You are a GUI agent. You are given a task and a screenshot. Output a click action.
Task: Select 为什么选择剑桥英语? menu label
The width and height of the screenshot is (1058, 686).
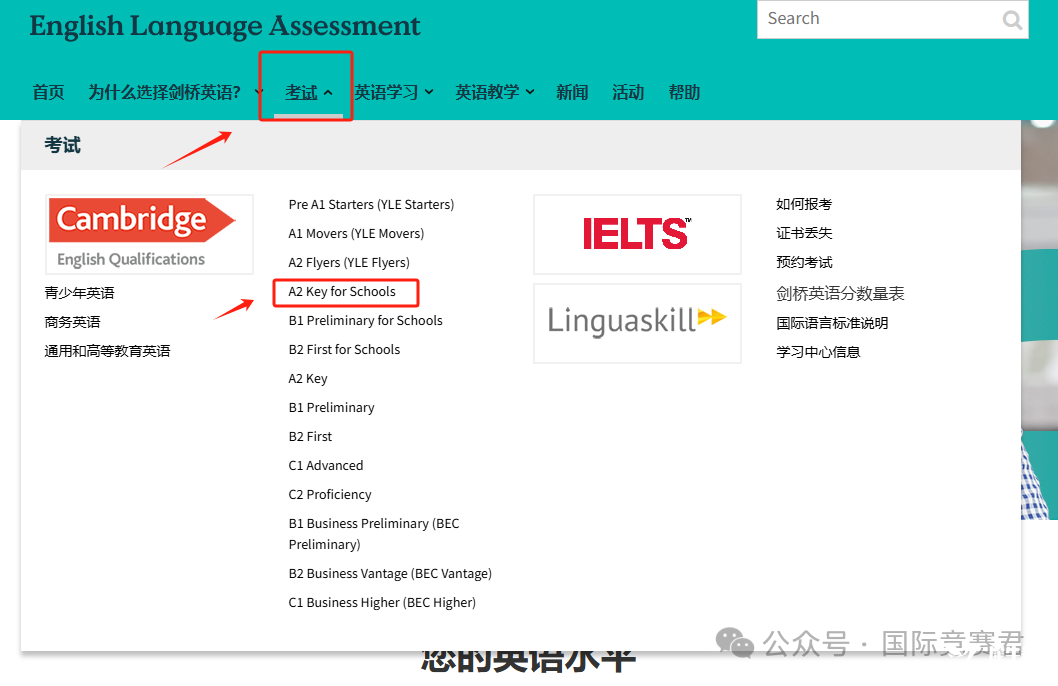click(x=165, y=92)
